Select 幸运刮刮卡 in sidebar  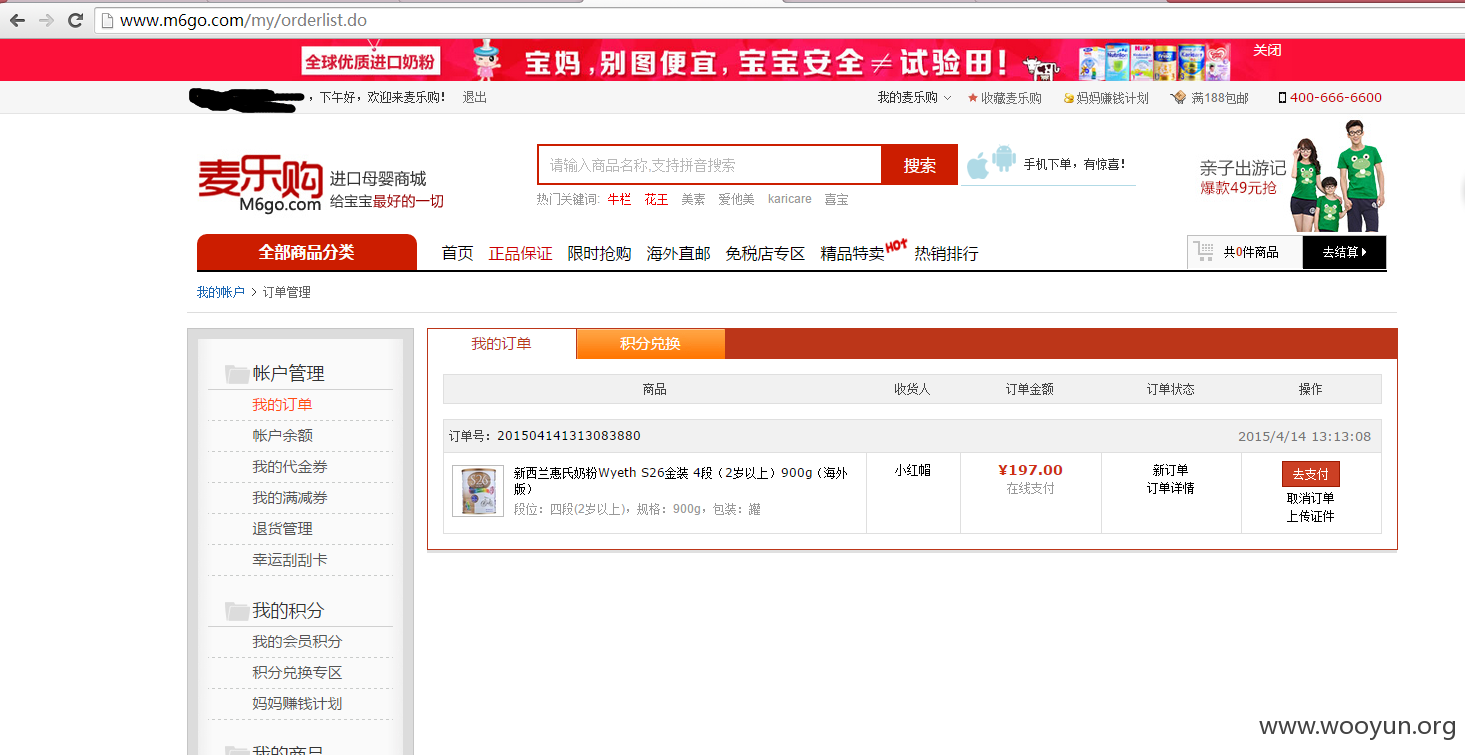pos(290,560)
